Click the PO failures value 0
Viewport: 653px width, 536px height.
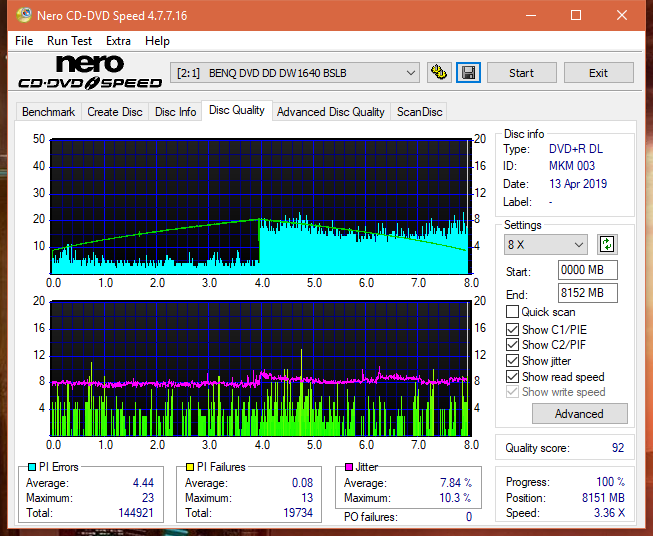[469, 517]
